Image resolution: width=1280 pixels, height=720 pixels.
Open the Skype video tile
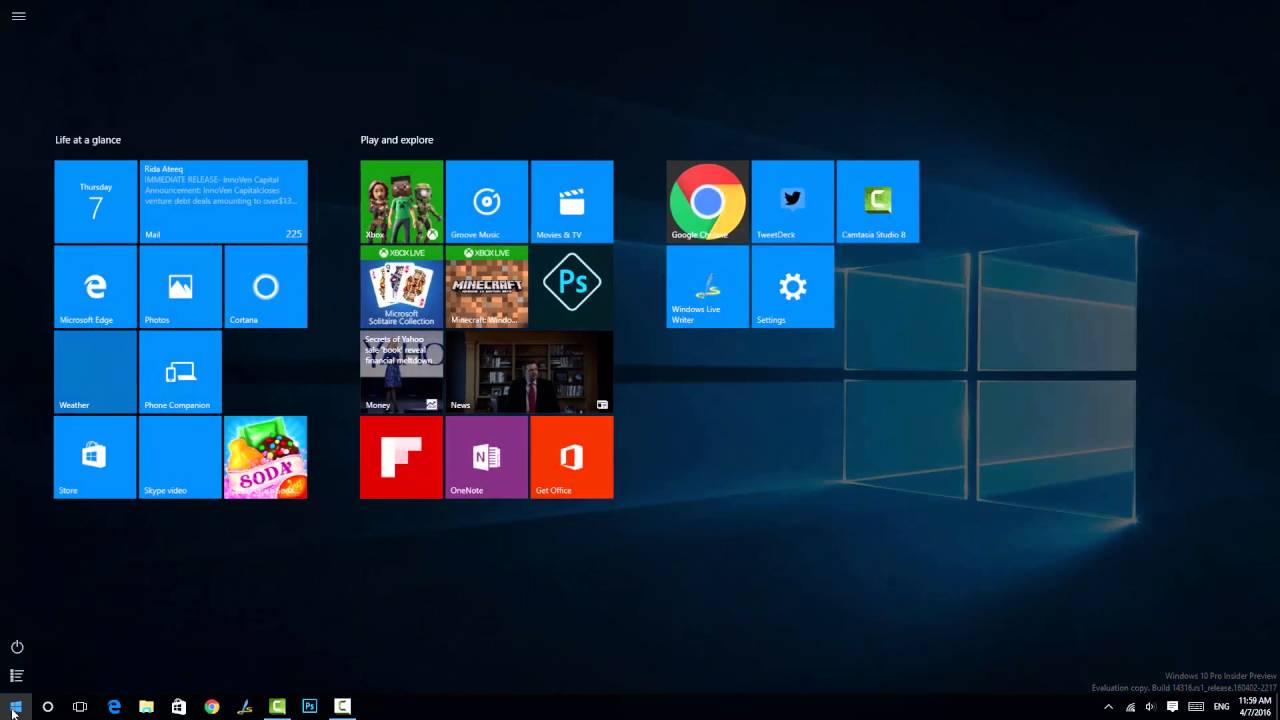click(181, 457)
